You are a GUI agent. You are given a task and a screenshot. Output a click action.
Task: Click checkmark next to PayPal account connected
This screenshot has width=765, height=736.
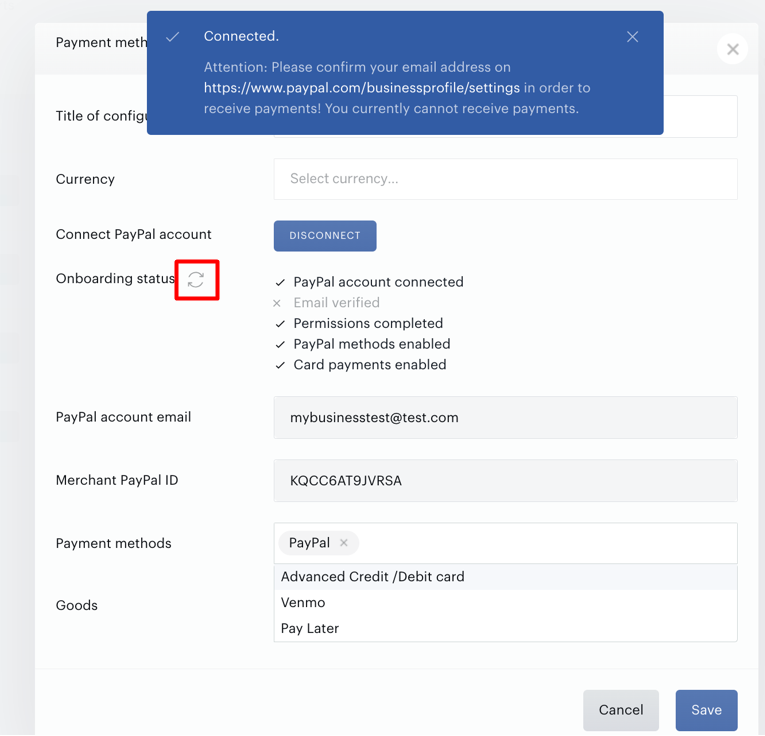click(x=280, y=282)
